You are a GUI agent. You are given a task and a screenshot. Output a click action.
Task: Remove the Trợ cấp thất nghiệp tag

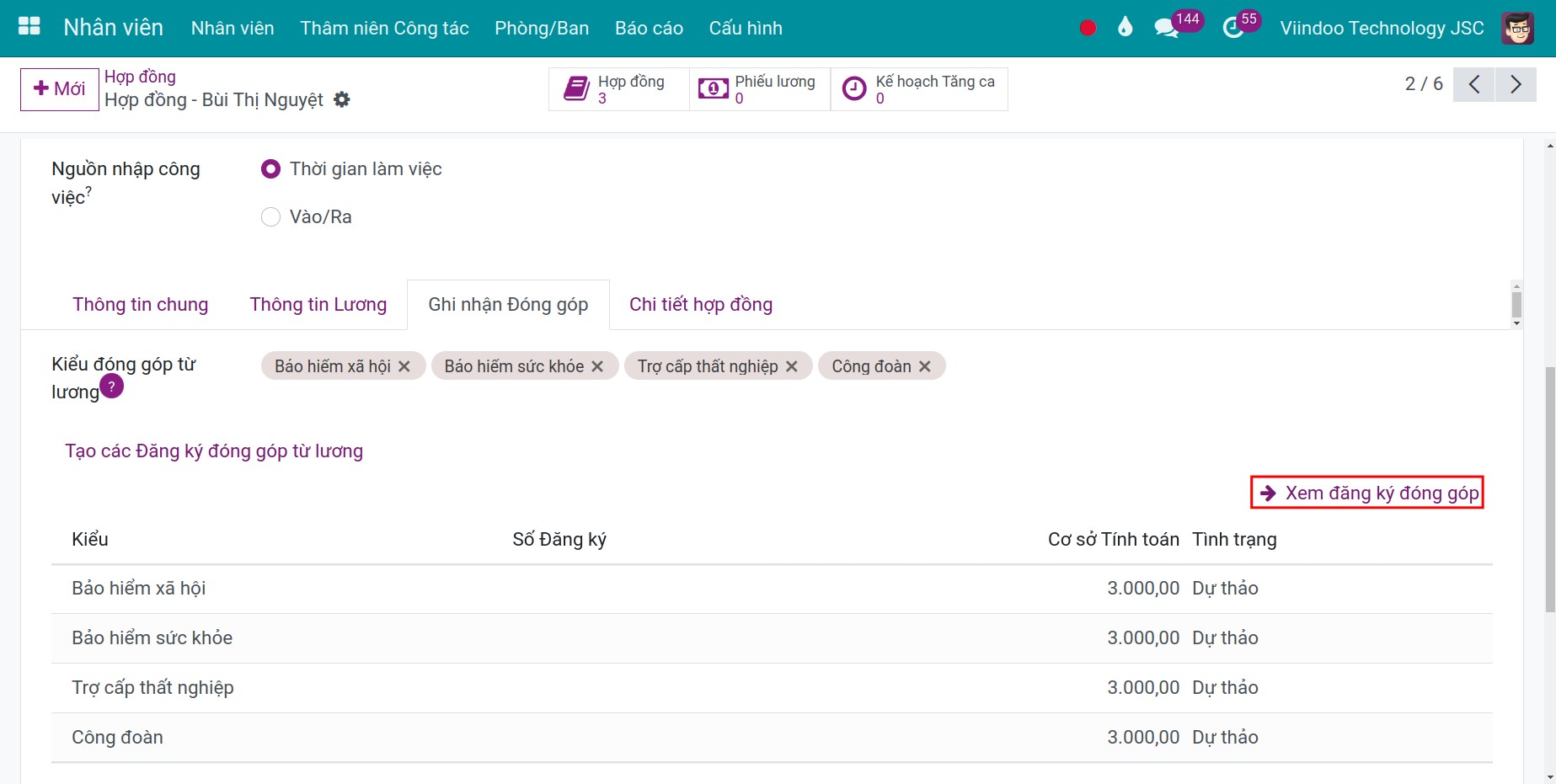(792, 366)
